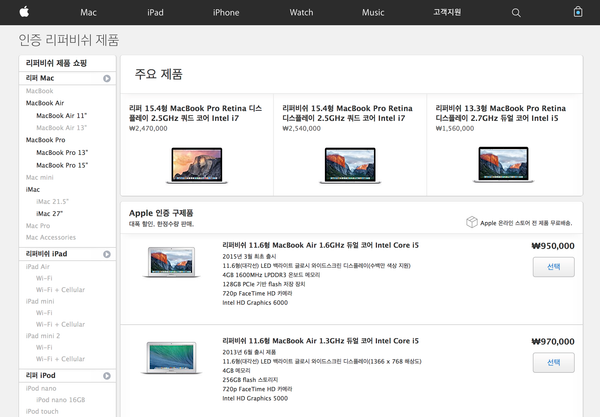This screenshot has height=417, width=600.
Task: Select iPad mini 2 in sidebar
Action: (x=43, y=336)
